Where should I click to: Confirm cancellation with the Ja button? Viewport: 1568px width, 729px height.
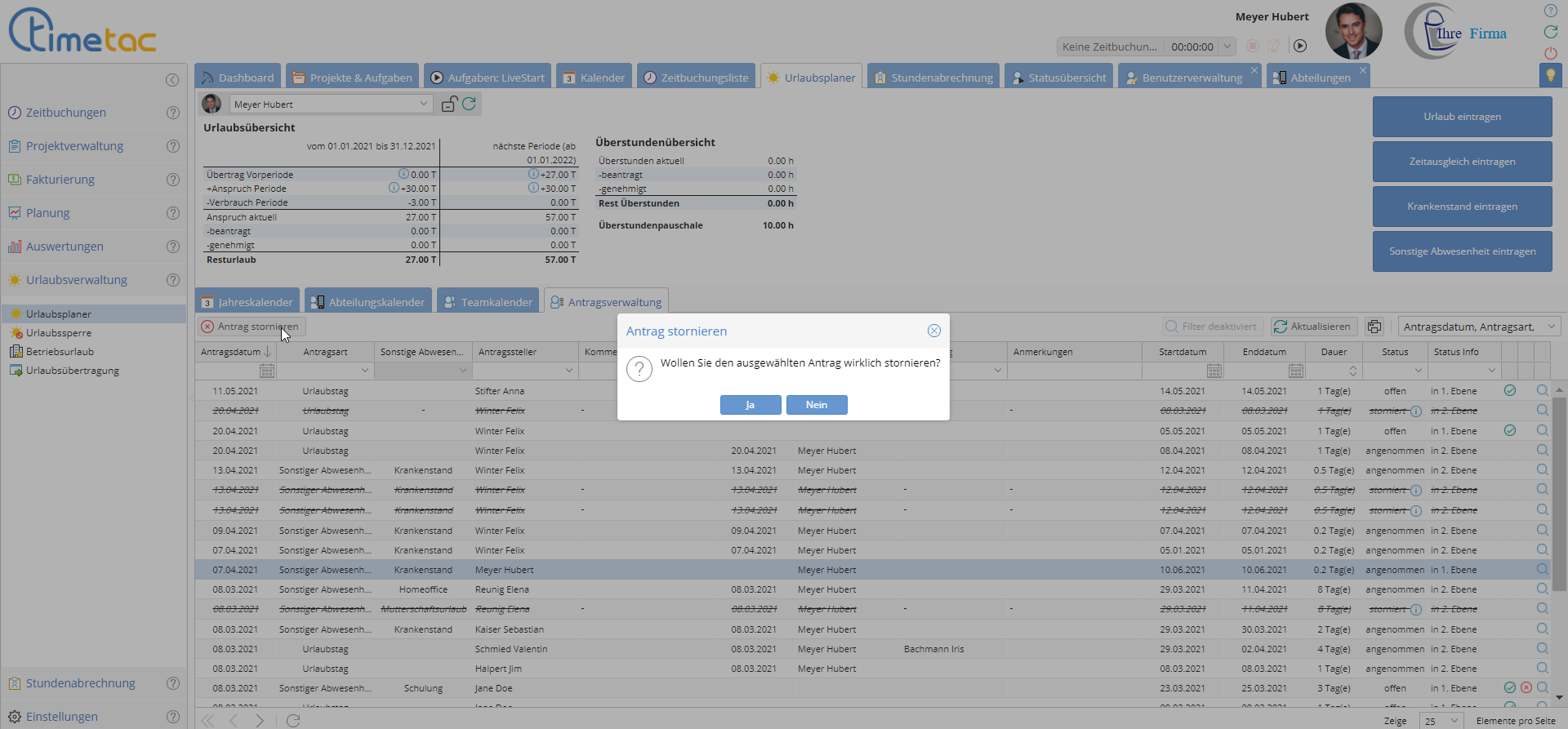[750, 405]
